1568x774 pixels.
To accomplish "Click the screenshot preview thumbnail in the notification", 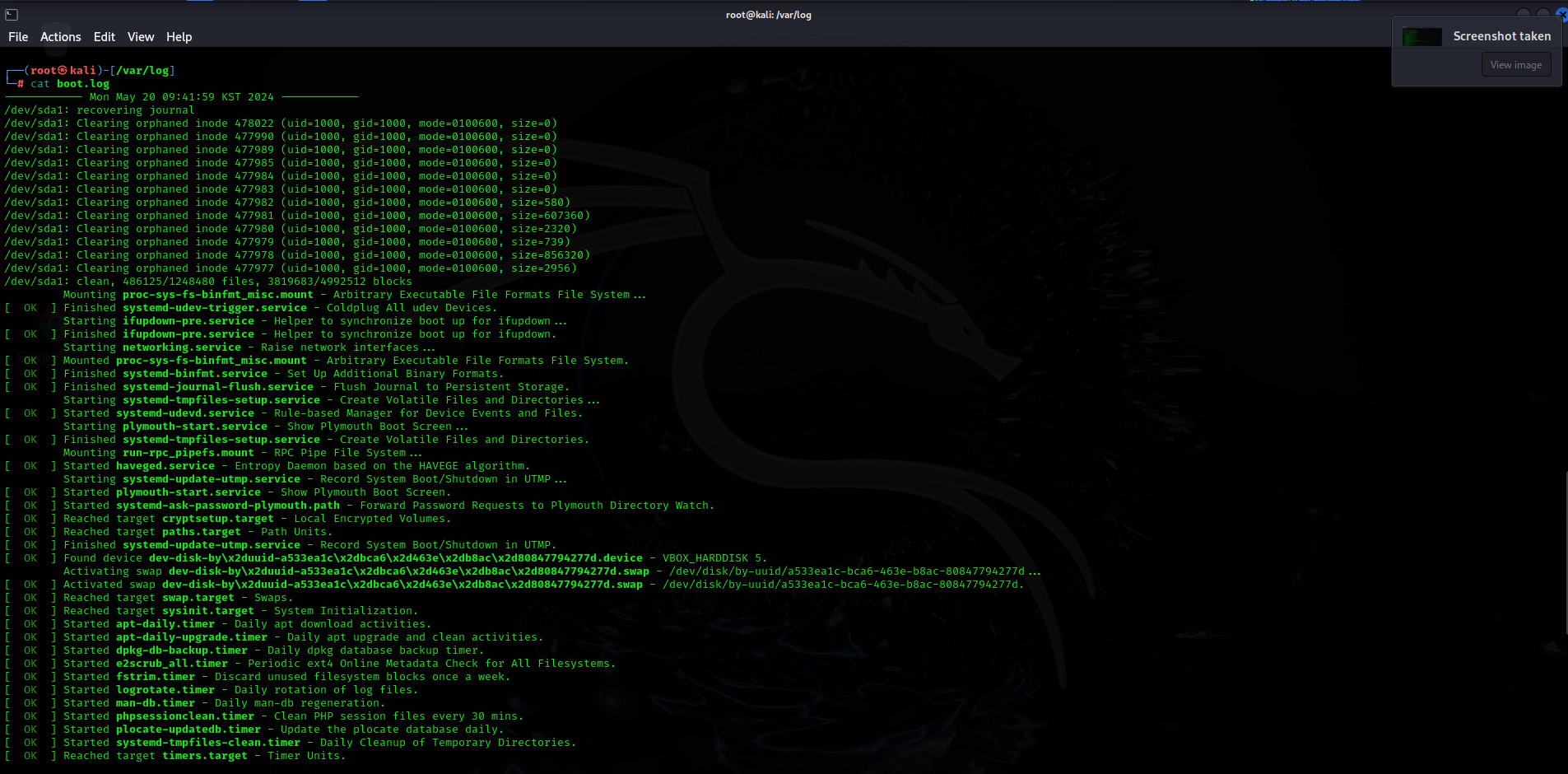I will click(1421, 37).
